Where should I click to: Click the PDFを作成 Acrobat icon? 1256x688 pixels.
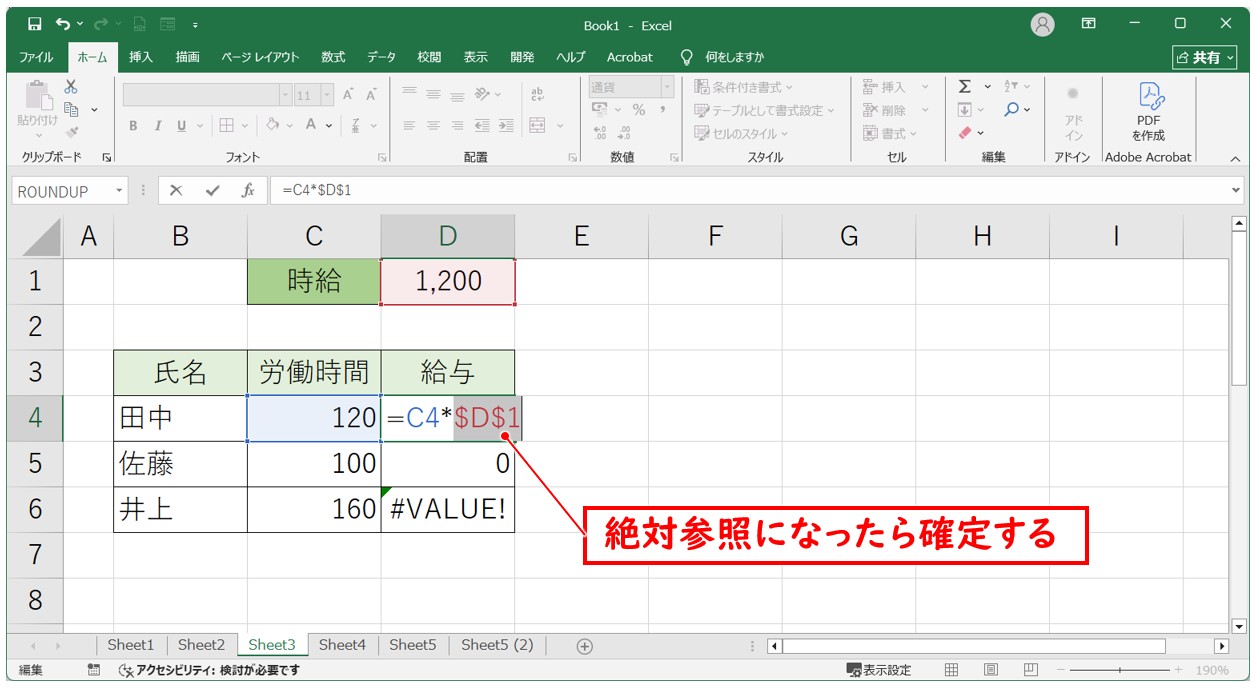pyautogui.click(x=1148, y=110)
